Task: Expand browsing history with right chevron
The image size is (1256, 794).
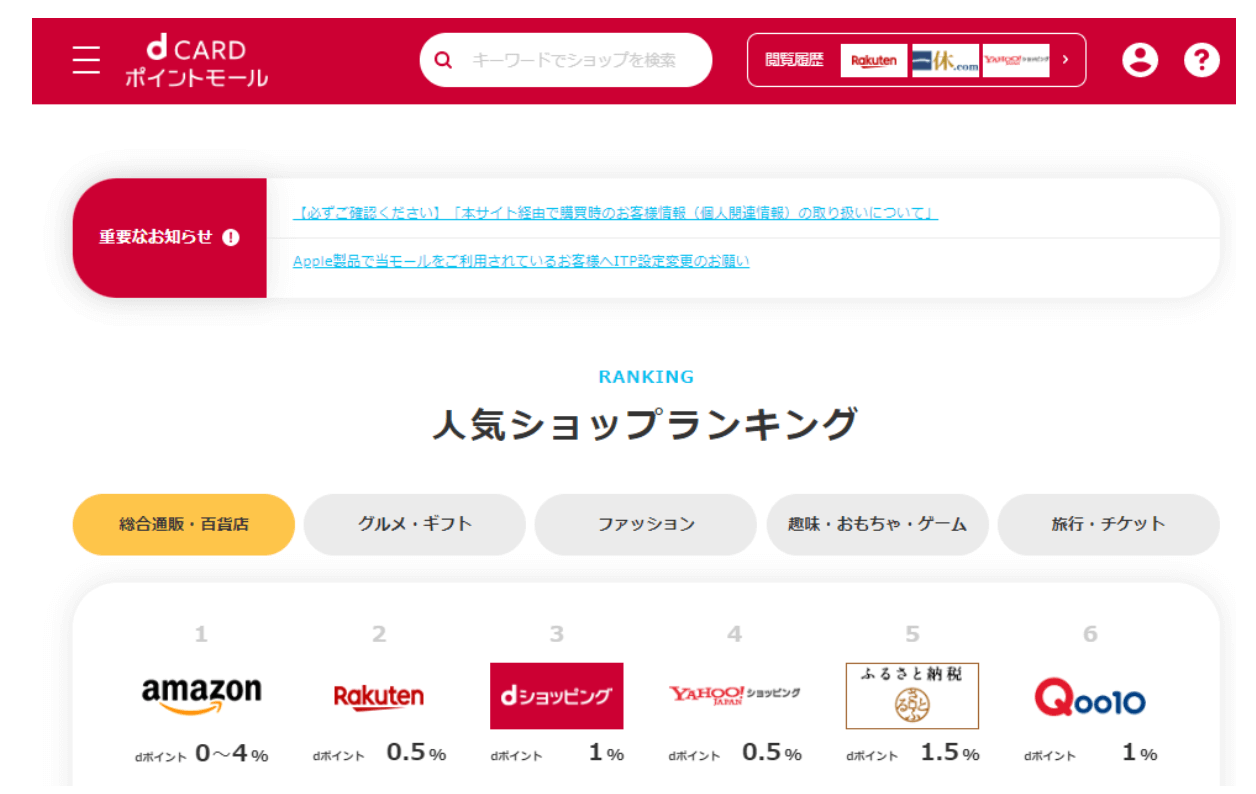Action: point(1066,60)
